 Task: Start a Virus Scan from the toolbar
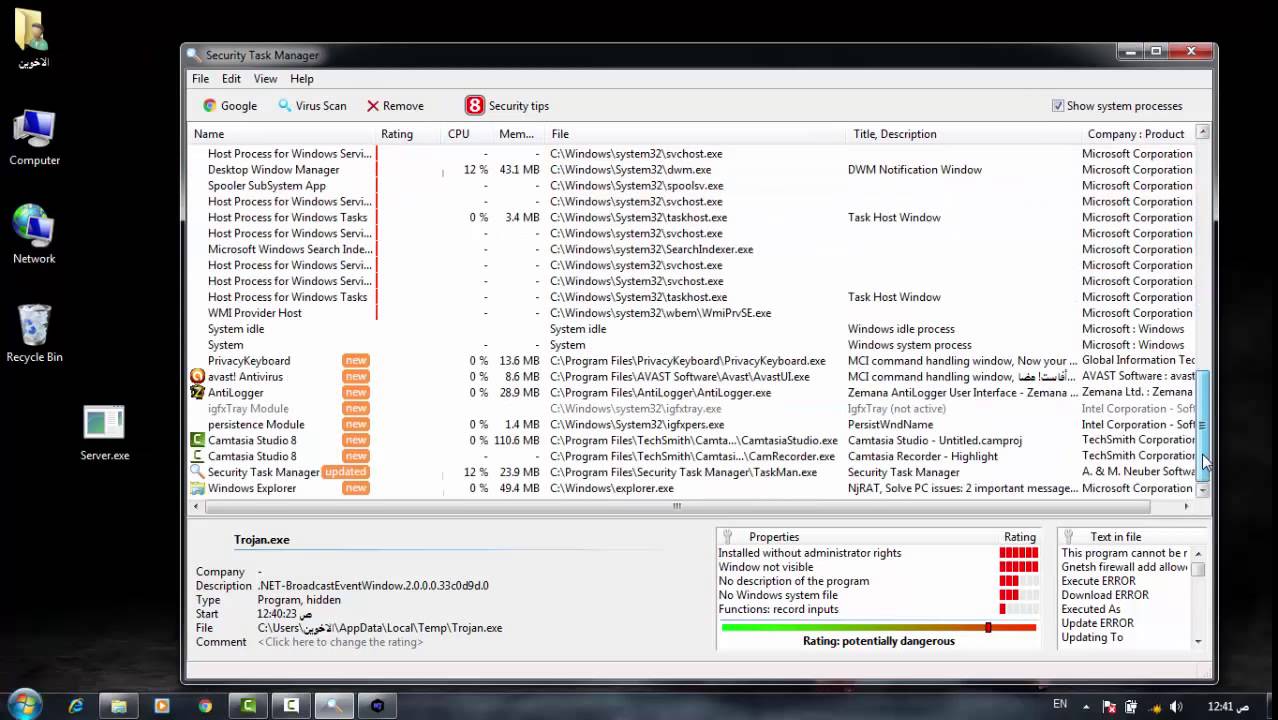[x=312, y=106]
